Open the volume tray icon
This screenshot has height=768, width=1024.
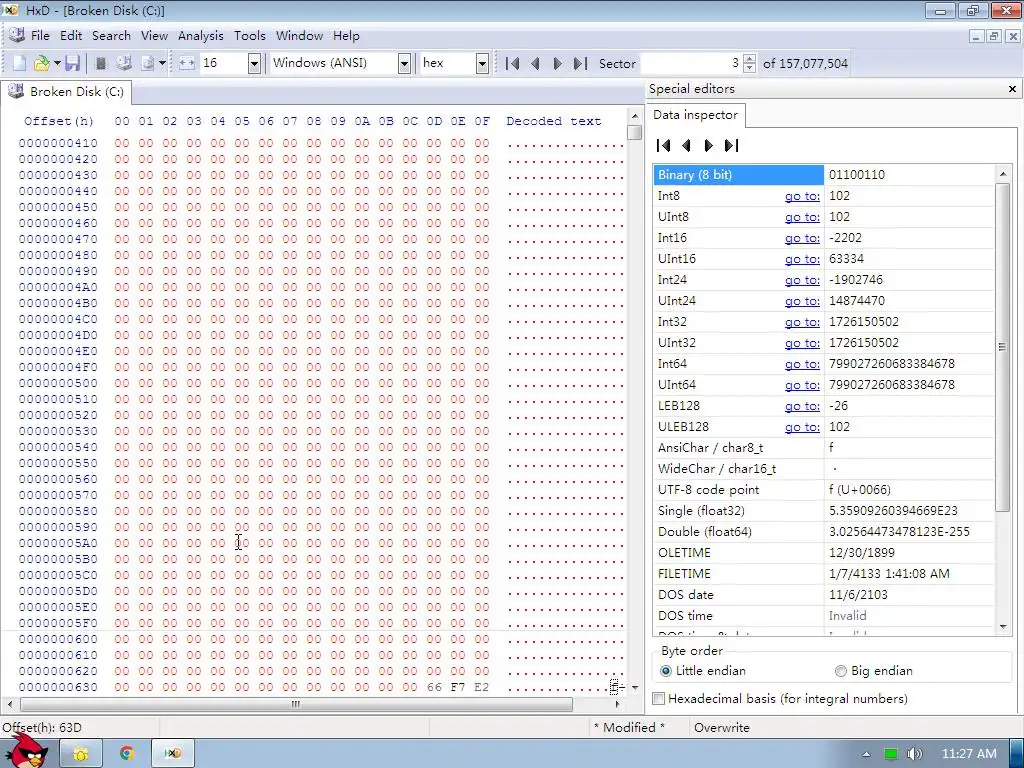[x=914, y=754]
